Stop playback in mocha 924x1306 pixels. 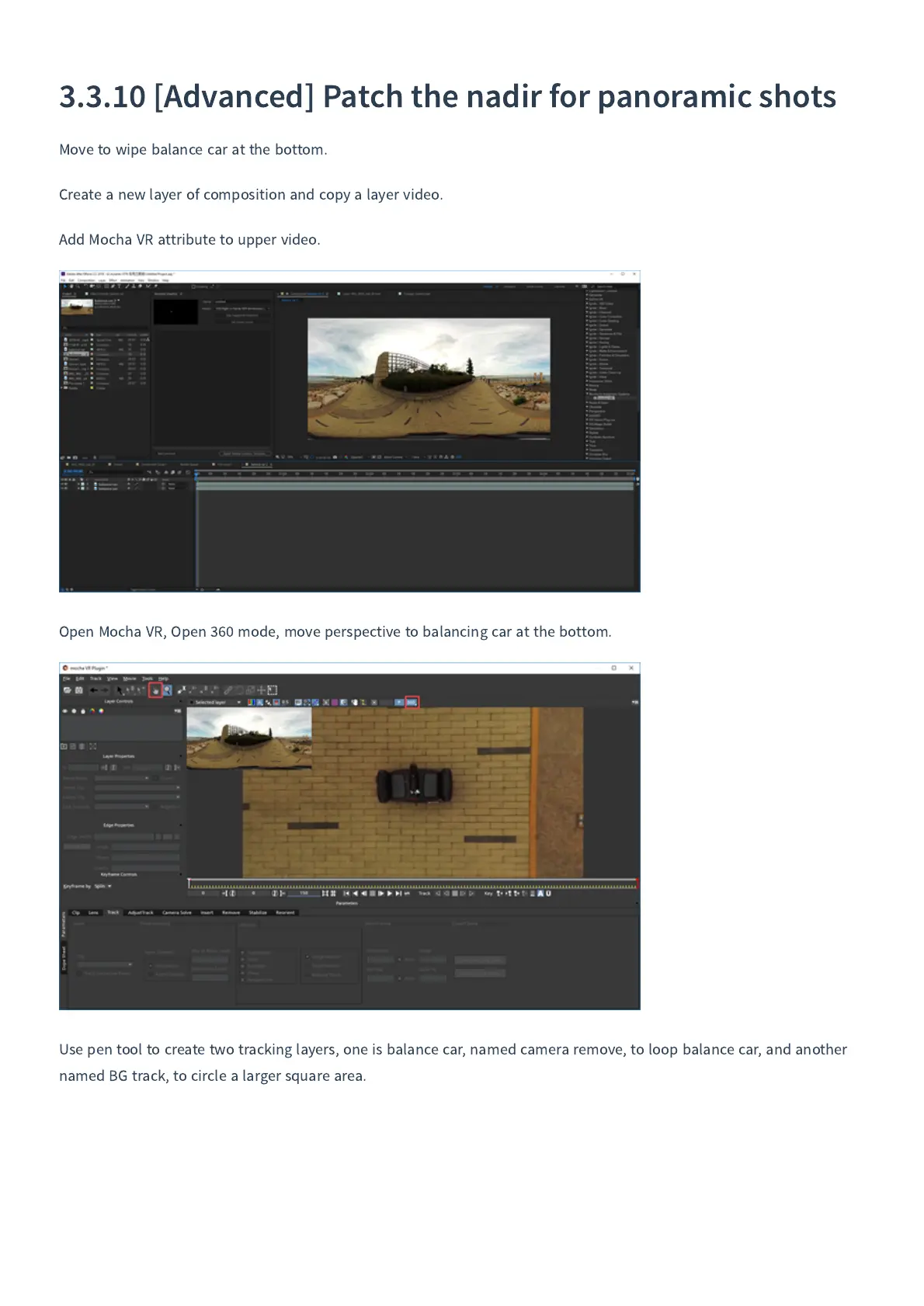click(372, 894)
